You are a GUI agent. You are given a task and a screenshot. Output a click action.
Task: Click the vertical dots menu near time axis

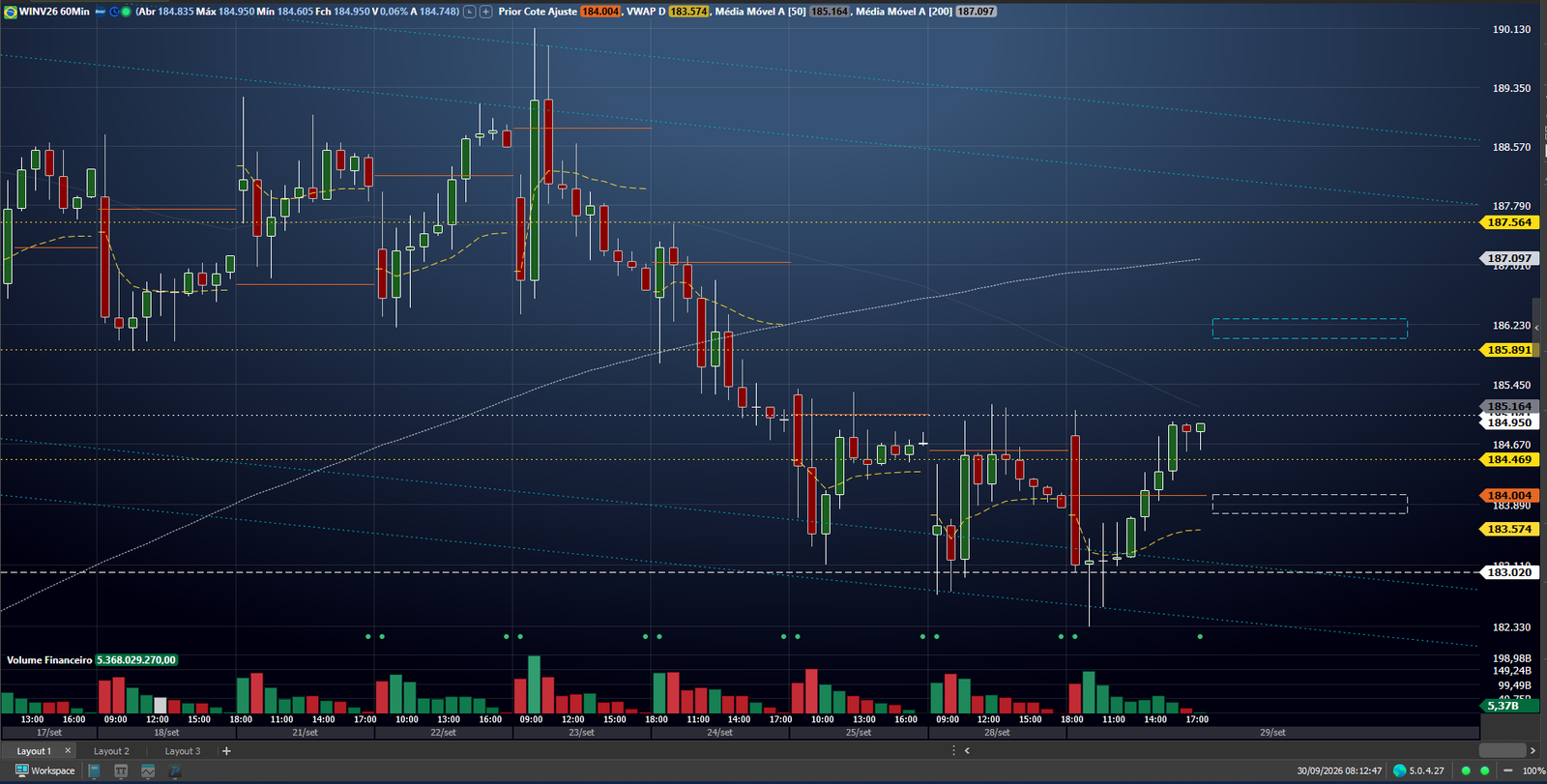click(x=954, y=750)
